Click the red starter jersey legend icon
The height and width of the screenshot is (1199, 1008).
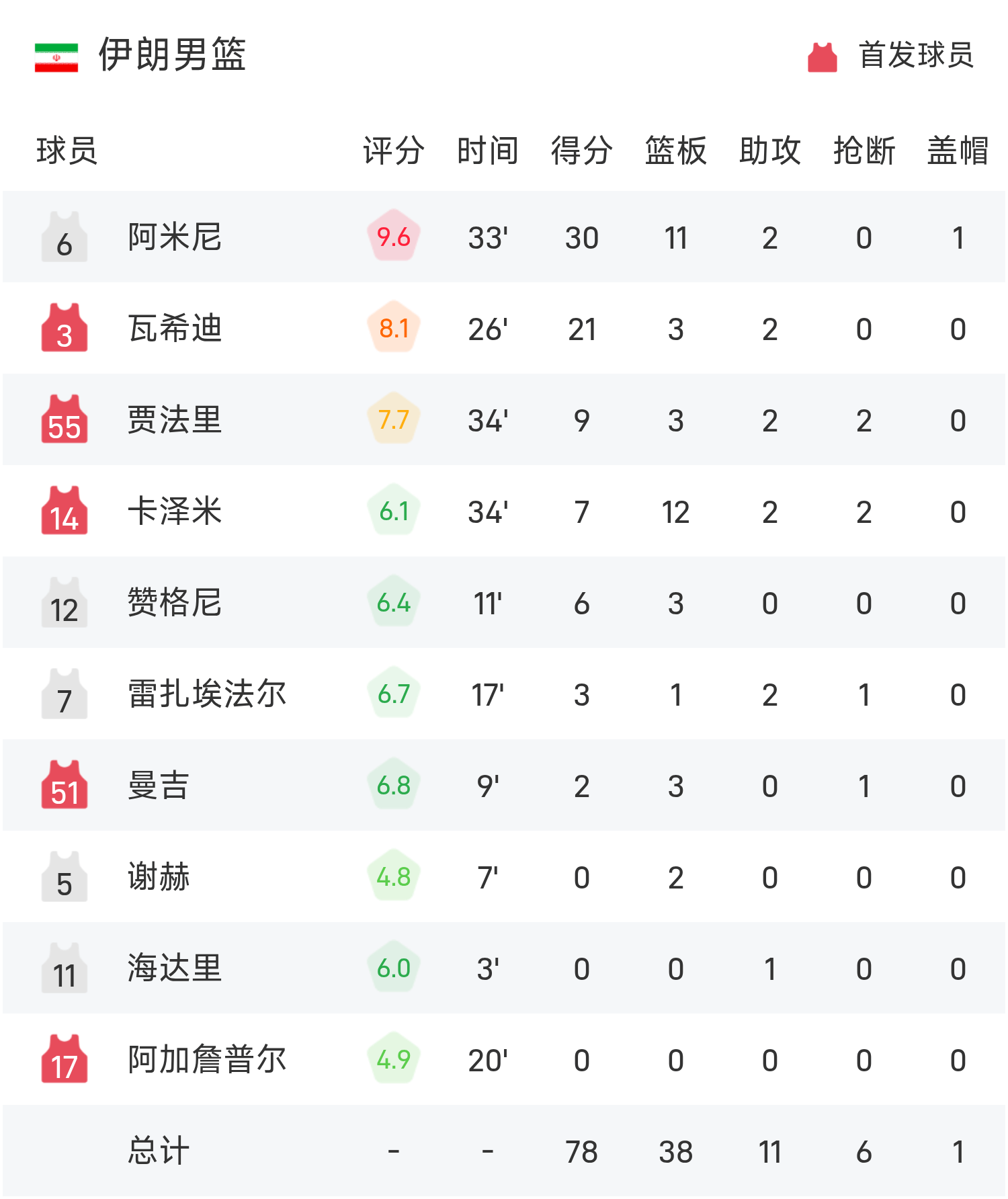[822, 57]
